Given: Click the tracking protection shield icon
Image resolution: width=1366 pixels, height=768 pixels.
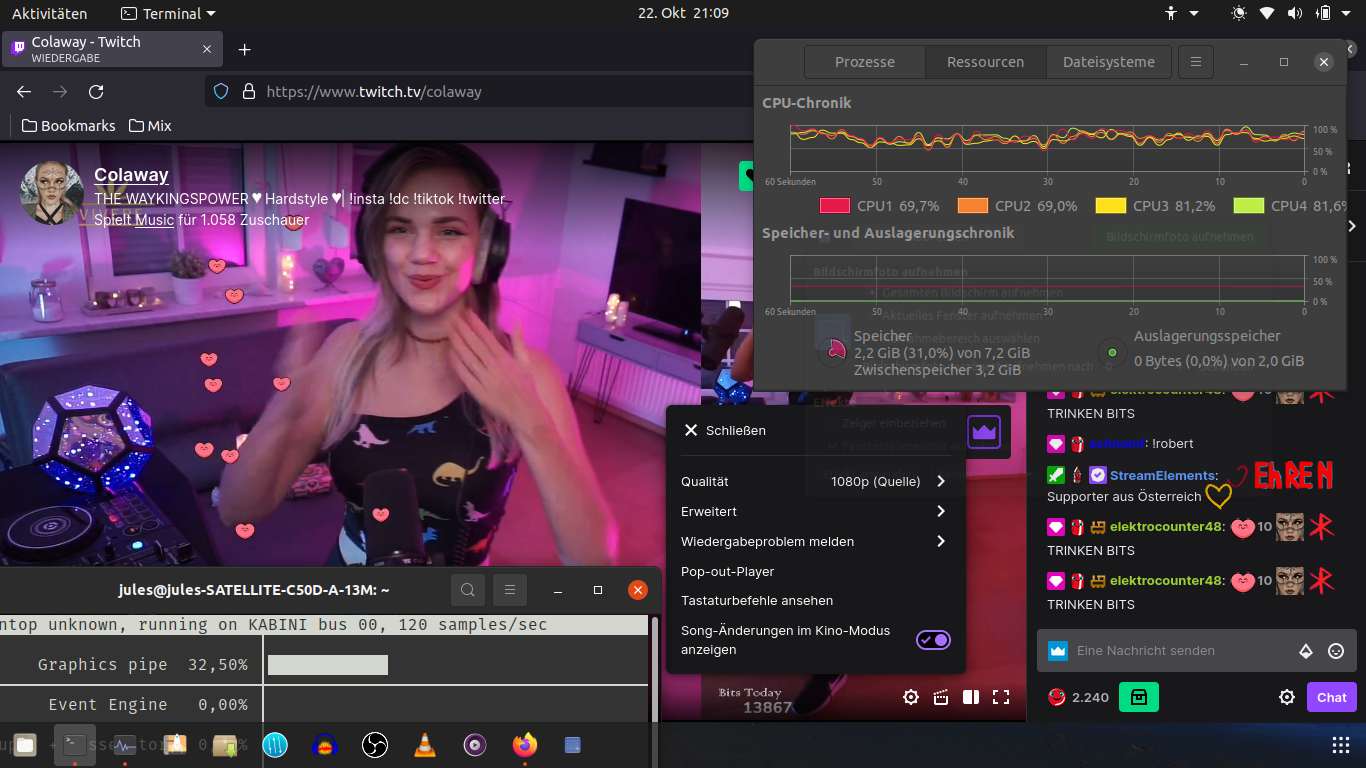Looking at the screenshot, I should click(x=222, y=92).
